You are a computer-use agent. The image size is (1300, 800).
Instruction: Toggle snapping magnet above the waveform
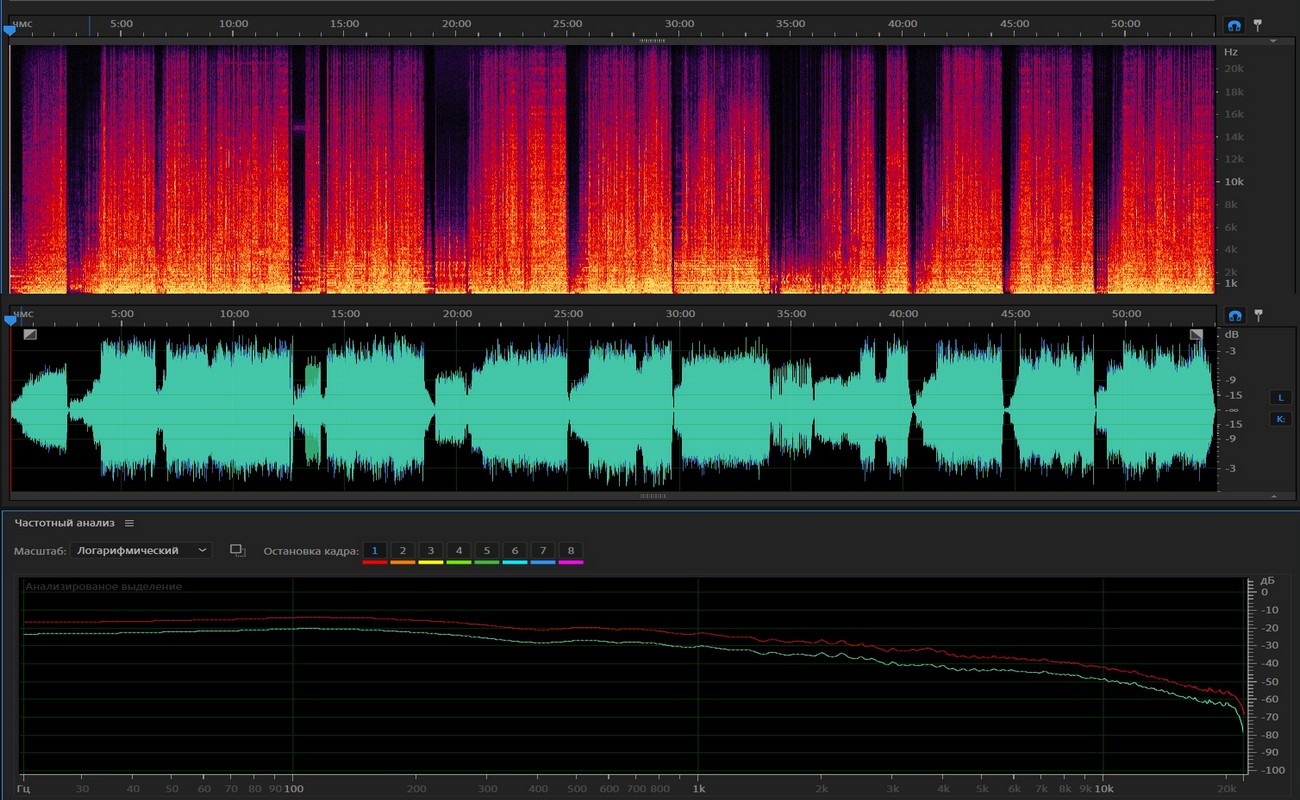point(1234,315)
